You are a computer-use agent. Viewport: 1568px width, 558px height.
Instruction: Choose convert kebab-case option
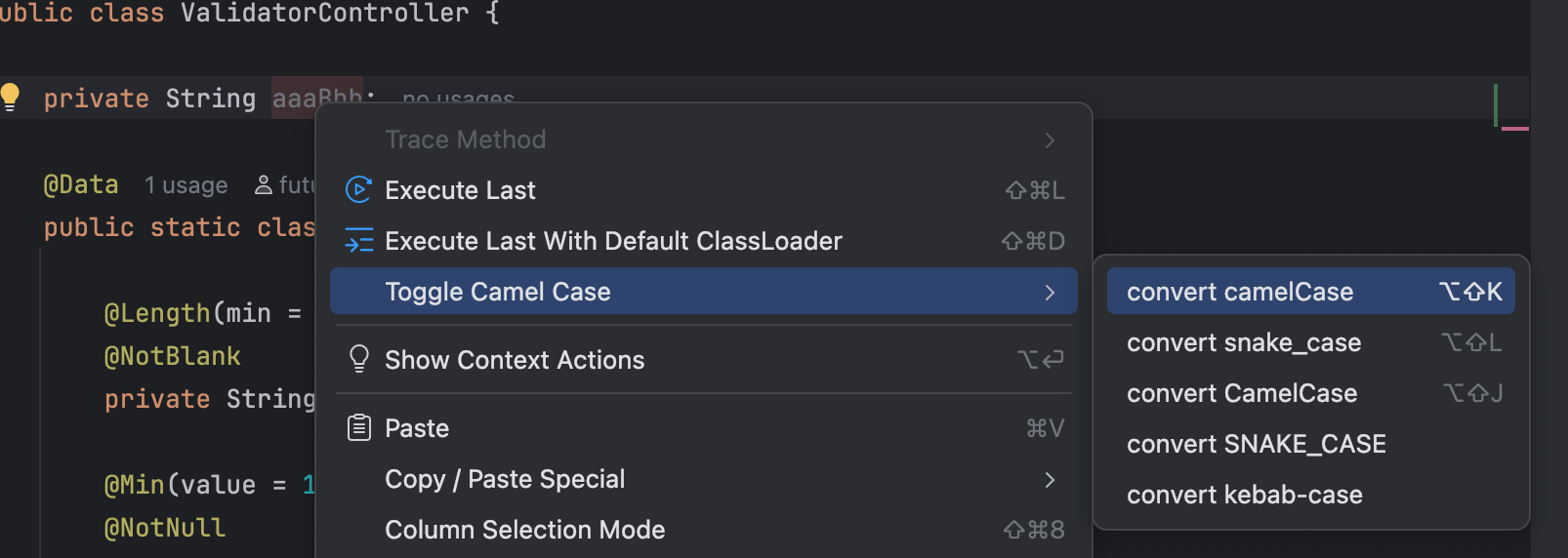click(x=1245, y=495)
